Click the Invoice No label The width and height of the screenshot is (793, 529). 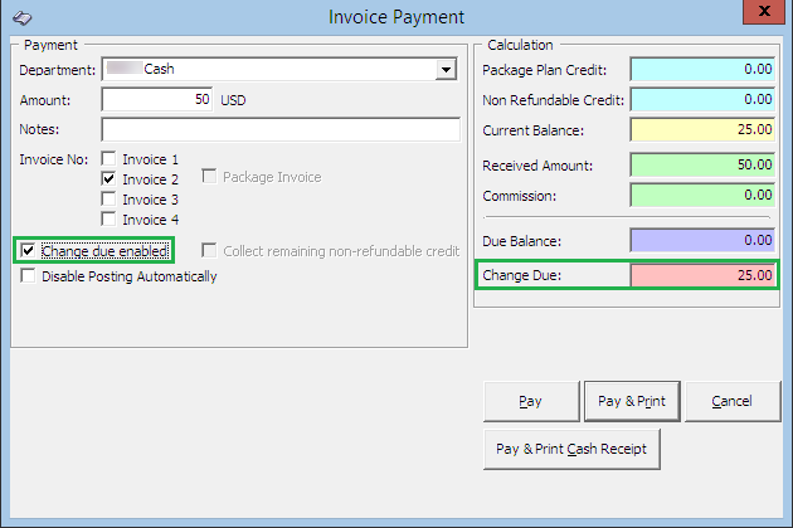pyautogui.click(x=54, y=159)
